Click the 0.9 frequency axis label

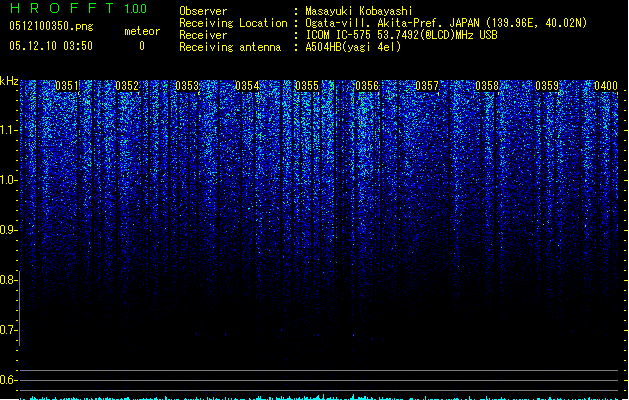[x=8, y=230]
